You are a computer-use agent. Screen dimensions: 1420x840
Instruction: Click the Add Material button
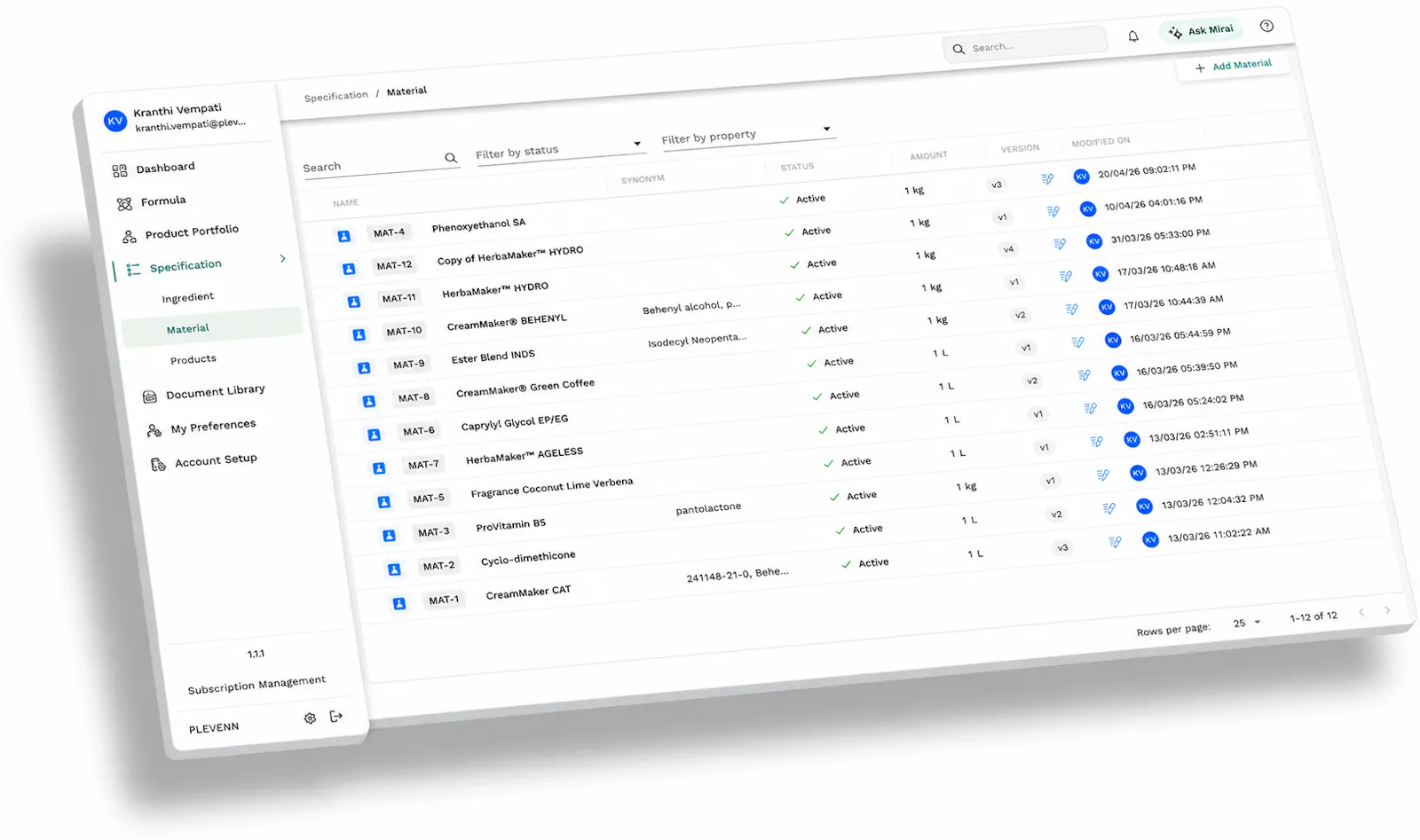point(1233,67)
